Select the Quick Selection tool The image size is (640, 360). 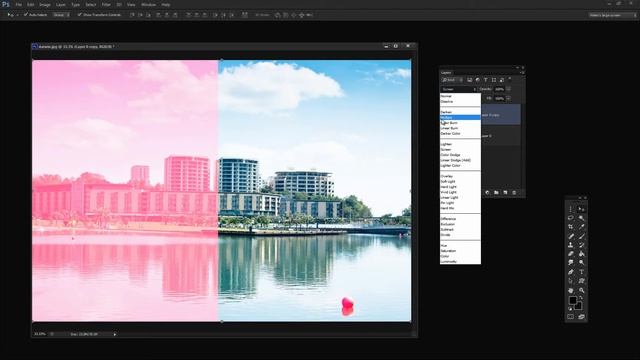[x=582, y=218]
